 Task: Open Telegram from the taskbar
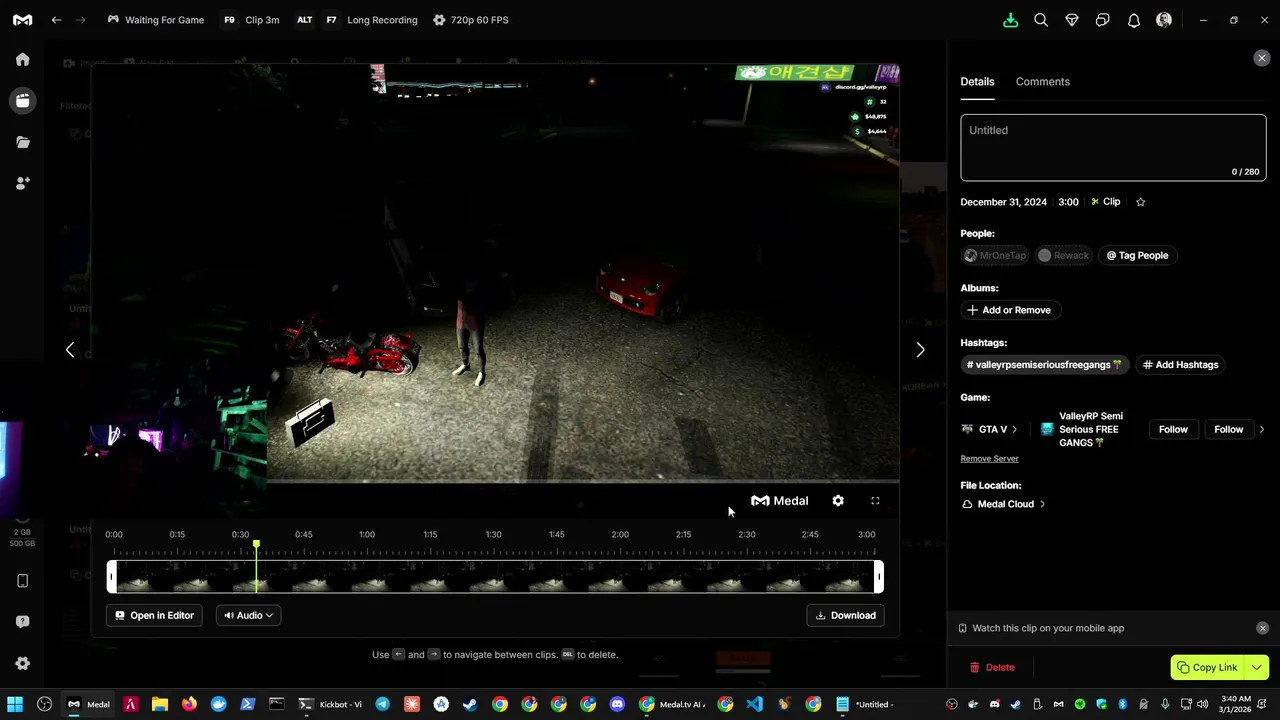(x=382, y=704)
